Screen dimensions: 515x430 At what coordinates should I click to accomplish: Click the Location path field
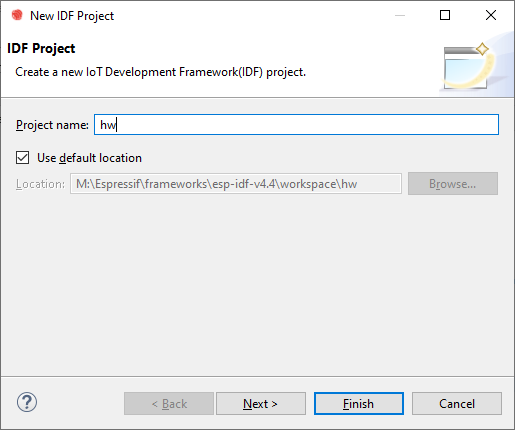pyautogui.click(x=236, y=184)
